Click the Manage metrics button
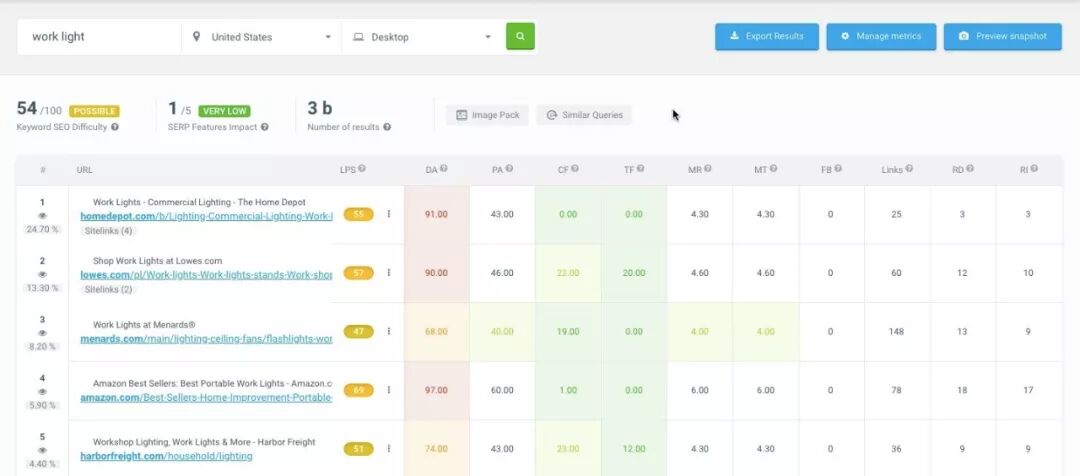This screenshot has height=476, width=1080. click(881, 37)
